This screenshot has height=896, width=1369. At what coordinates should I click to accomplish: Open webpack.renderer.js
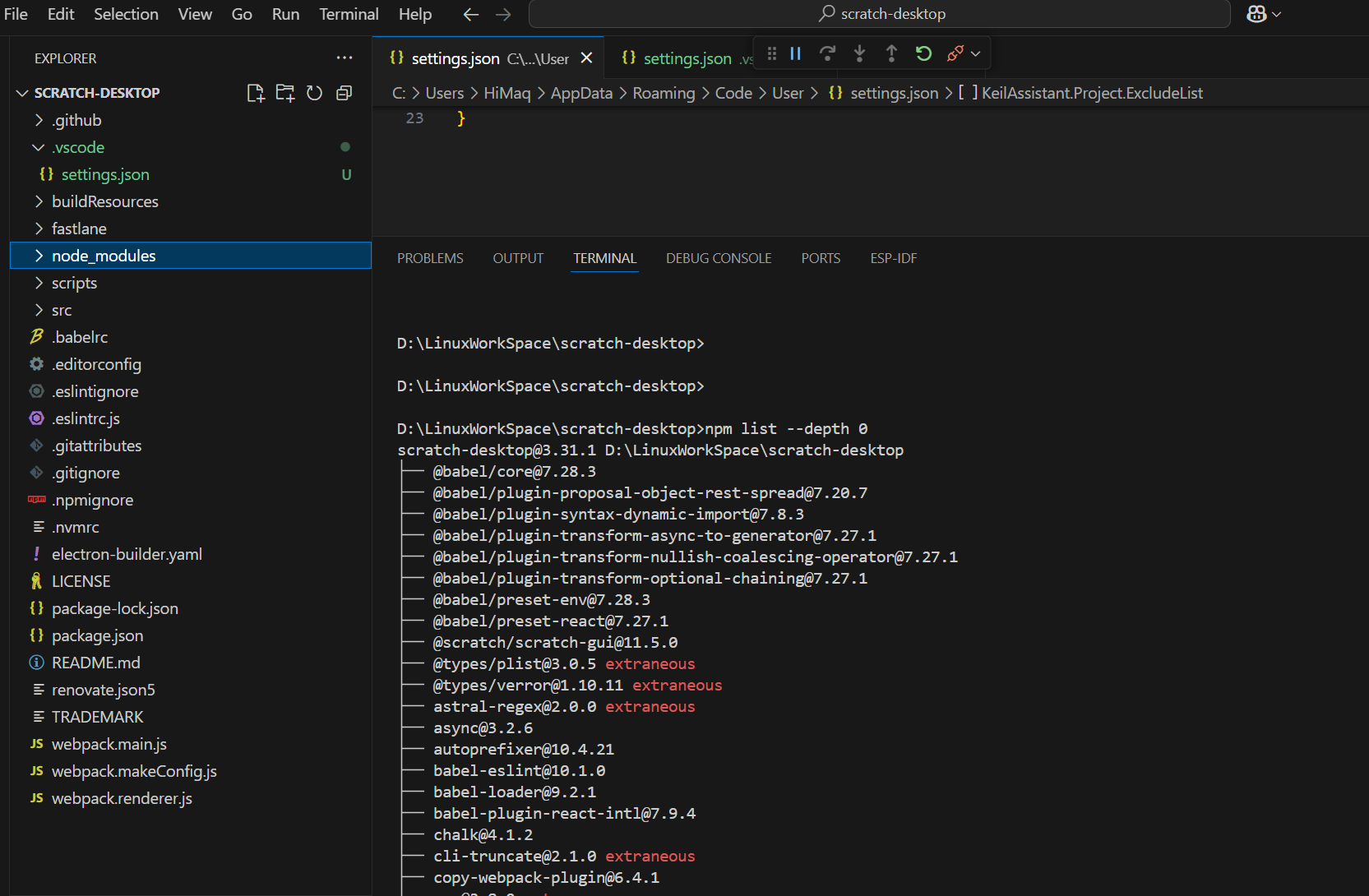[191, 798]
